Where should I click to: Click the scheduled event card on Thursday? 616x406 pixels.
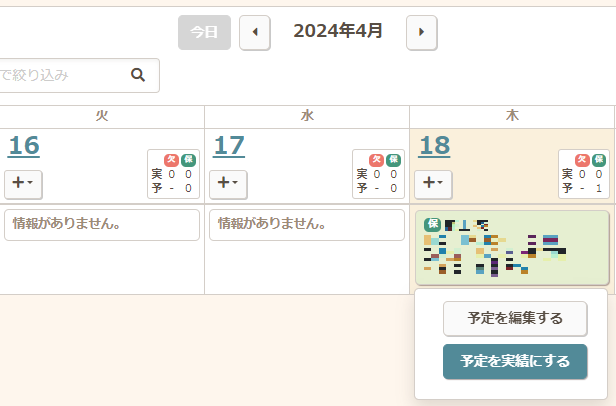511,248
